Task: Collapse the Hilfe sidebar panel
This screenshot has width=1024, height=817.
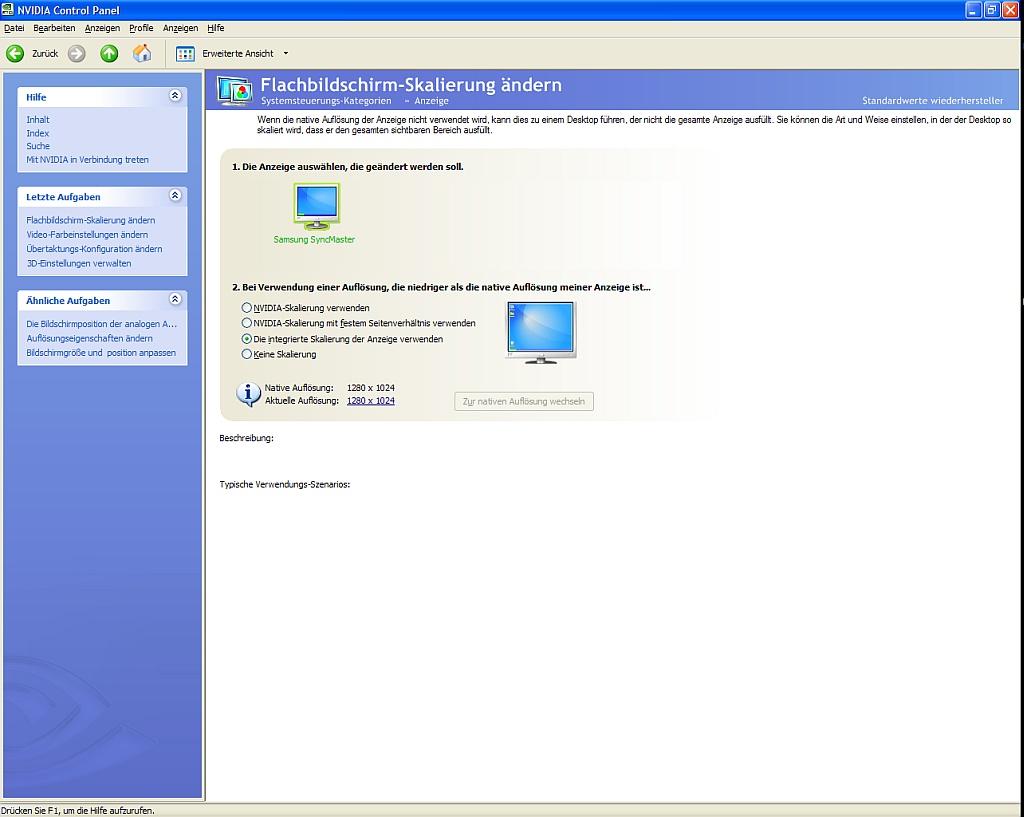Action: (x=175, y=95)
